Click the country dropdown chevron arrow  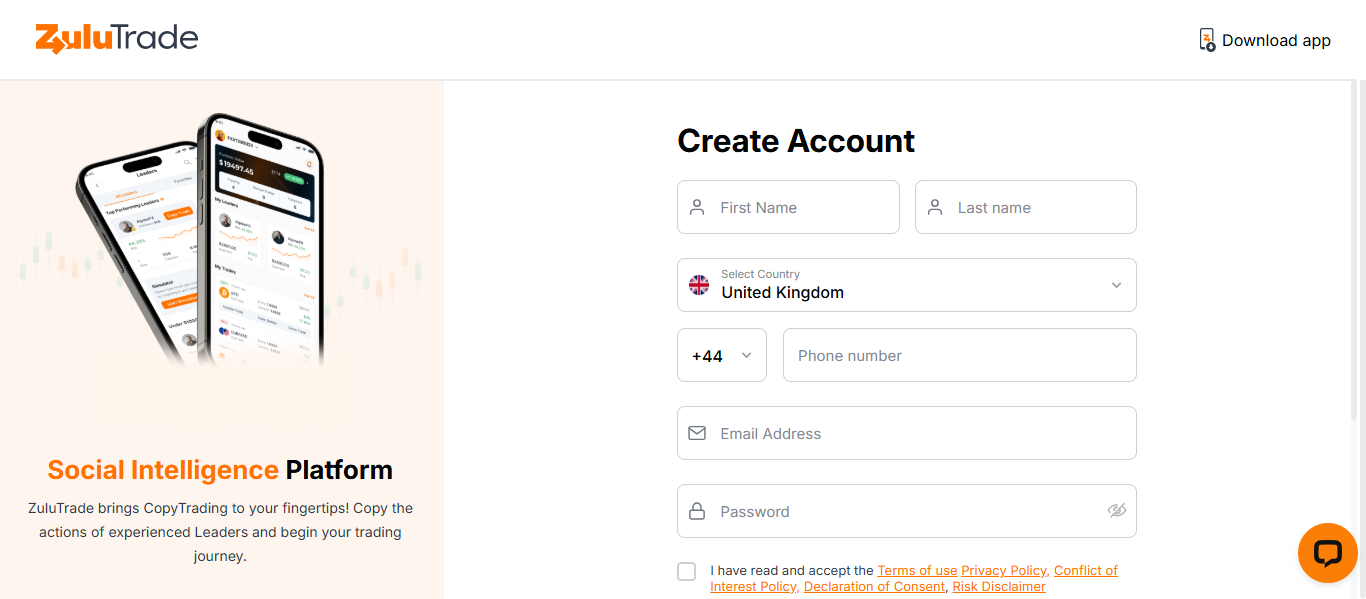(x=1115, y=285)
